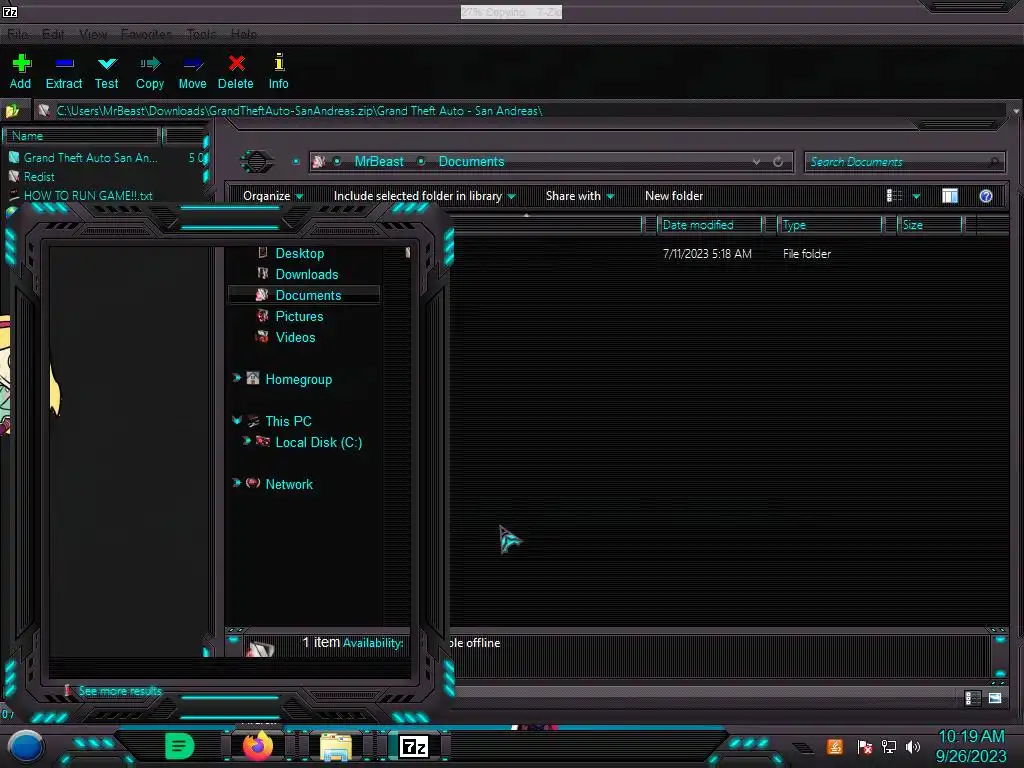The image size is (1024, 768).
Task: Click Documents in the breadcrumb bar
Action: coord(472,161)
